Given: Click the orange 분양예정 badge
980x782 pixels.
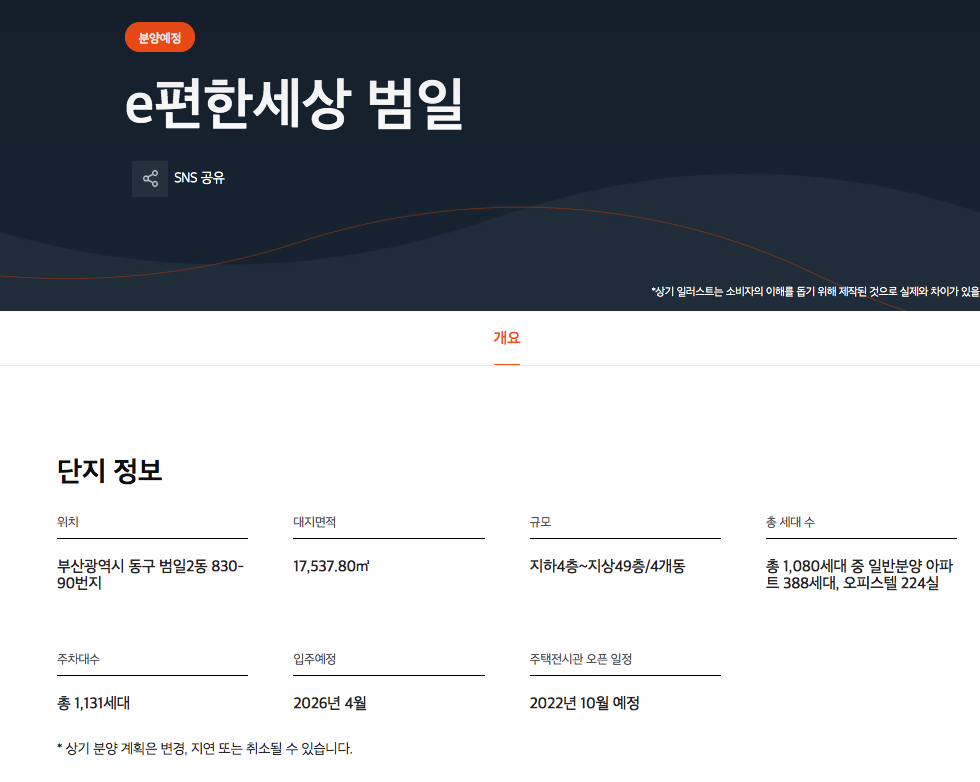Looking at the screenshot, I should 160,38.
